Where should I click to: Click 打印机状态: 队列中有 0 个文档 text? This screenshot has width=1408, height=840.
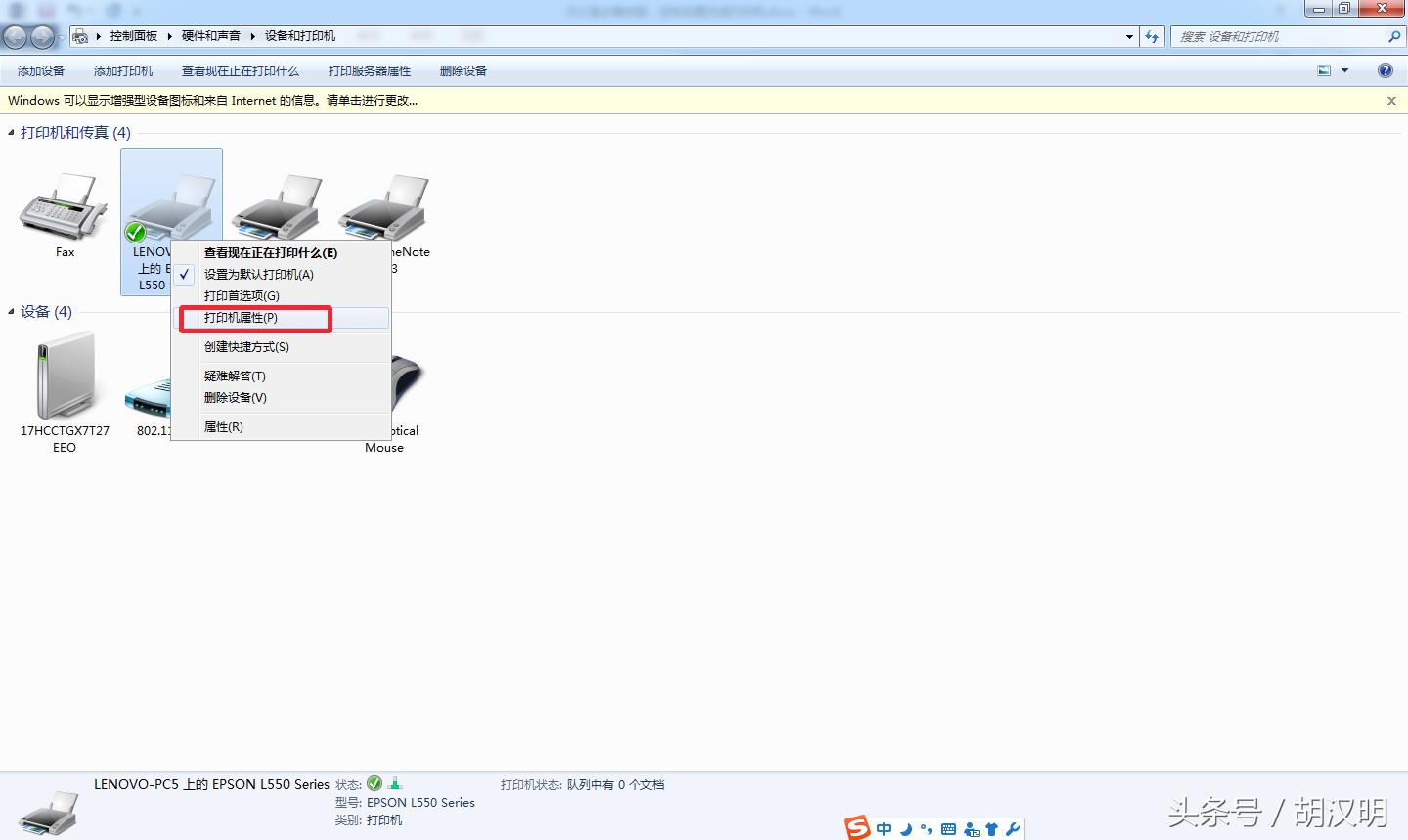pyautogui.click(x=582, y=784)
